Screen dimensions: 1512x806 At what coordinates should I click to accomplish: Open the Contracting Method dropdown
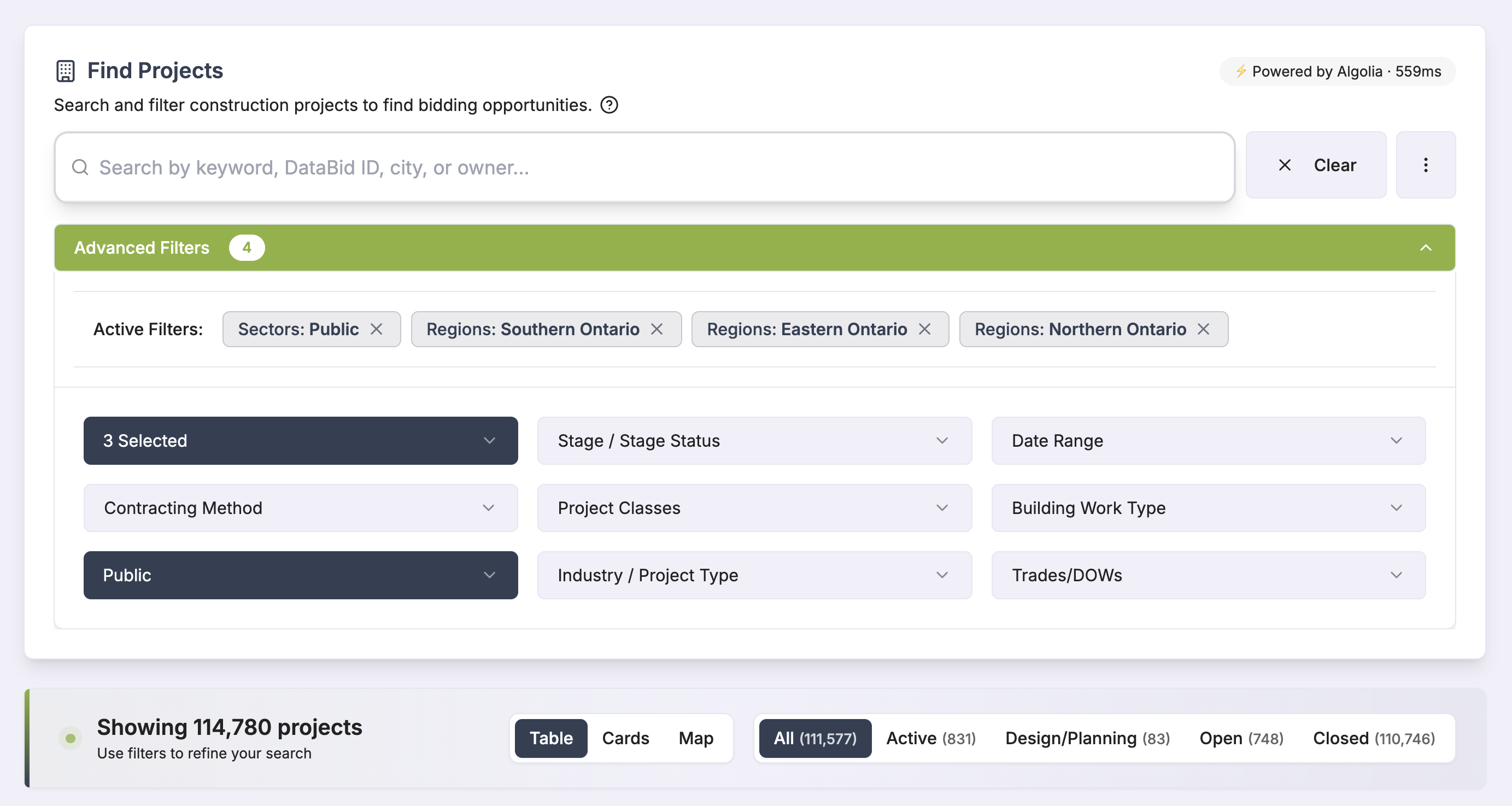pyautogui.click(x=301, y=508)
